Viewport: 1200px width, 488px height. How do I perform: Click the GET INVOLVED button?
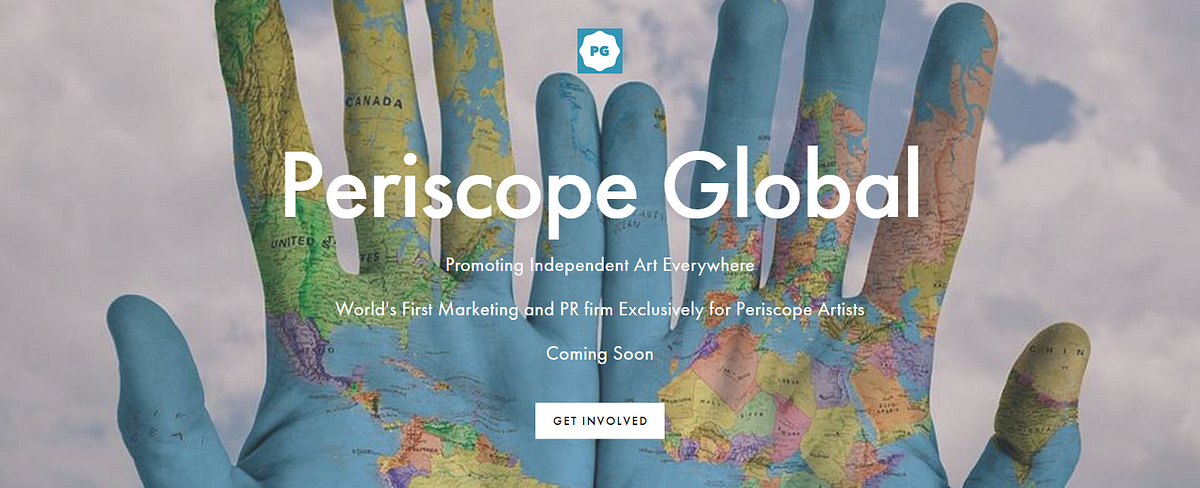[600, 421]
